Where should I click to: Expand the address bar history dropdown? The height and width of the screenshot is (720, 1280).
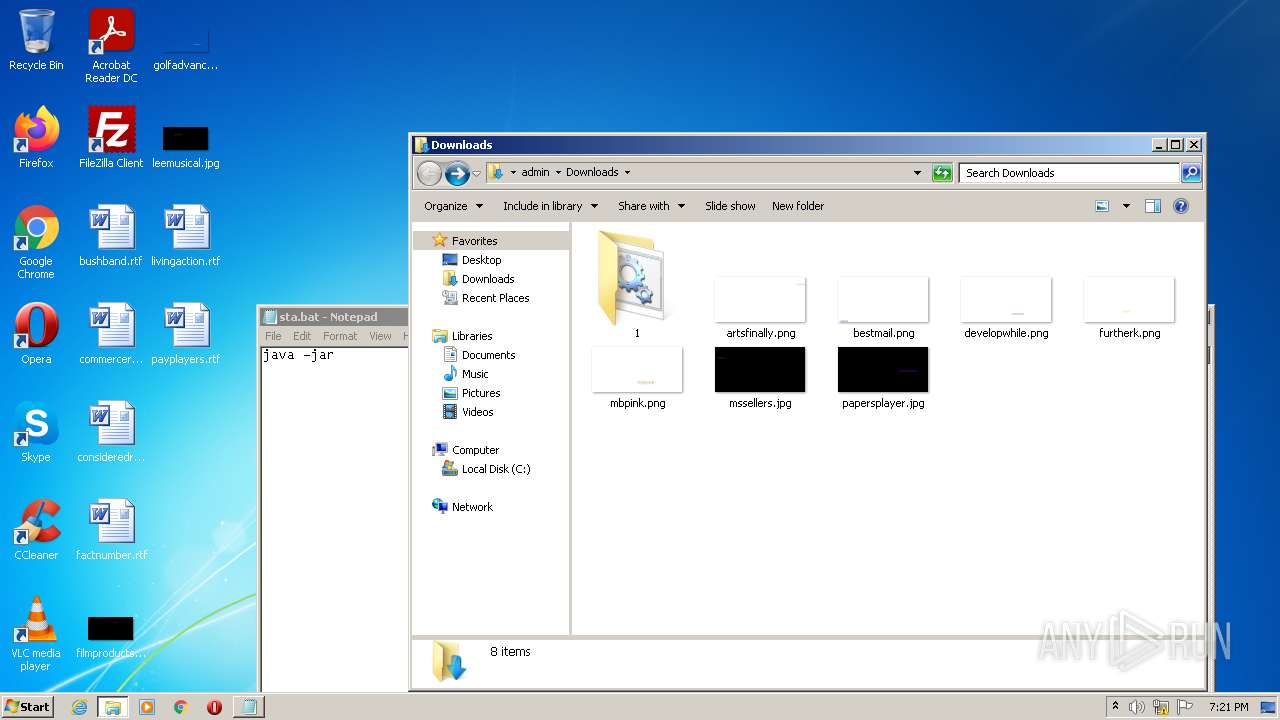(917, 173)
